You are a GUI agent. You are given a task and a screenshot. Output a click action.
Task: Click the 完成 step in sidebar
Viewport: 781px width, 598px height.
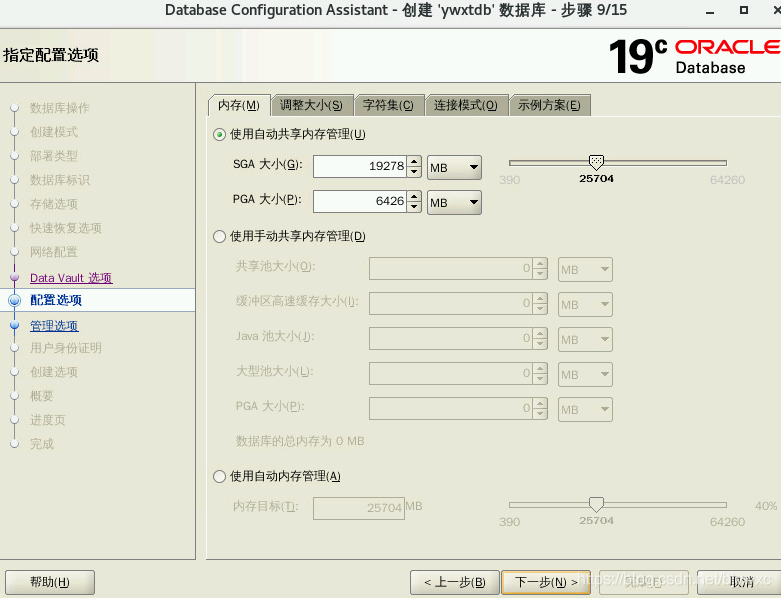pyautogui.click(x=42, y=444)
